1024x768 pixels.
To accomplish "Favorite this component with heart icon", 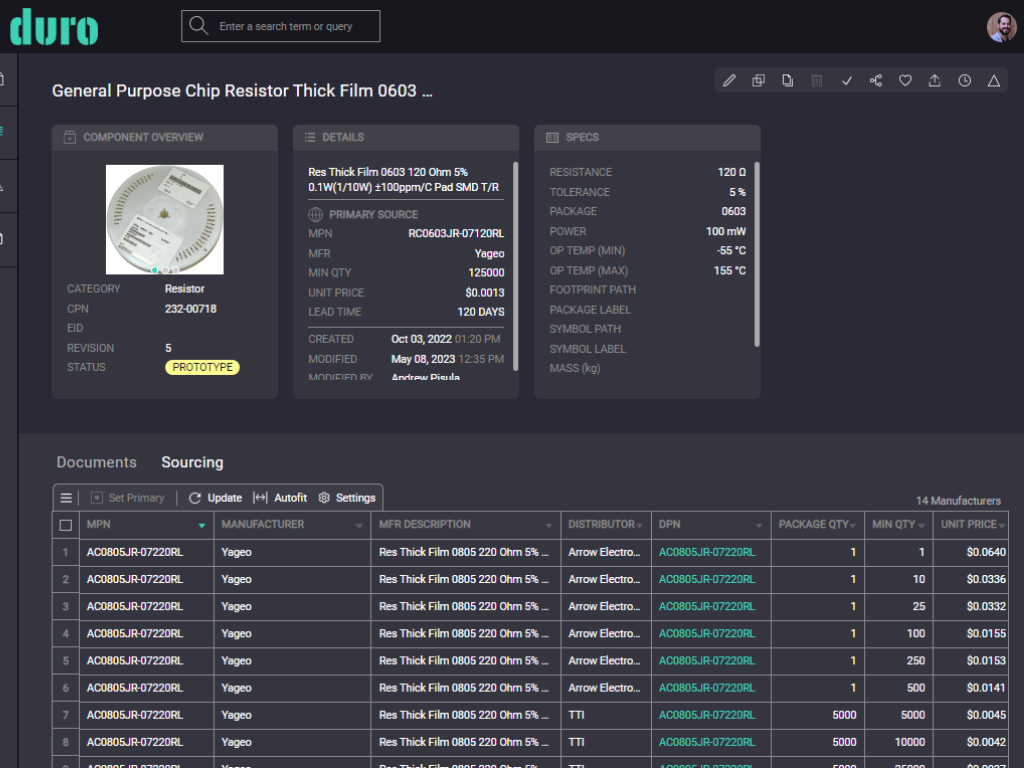I will (x=905, y=80).
